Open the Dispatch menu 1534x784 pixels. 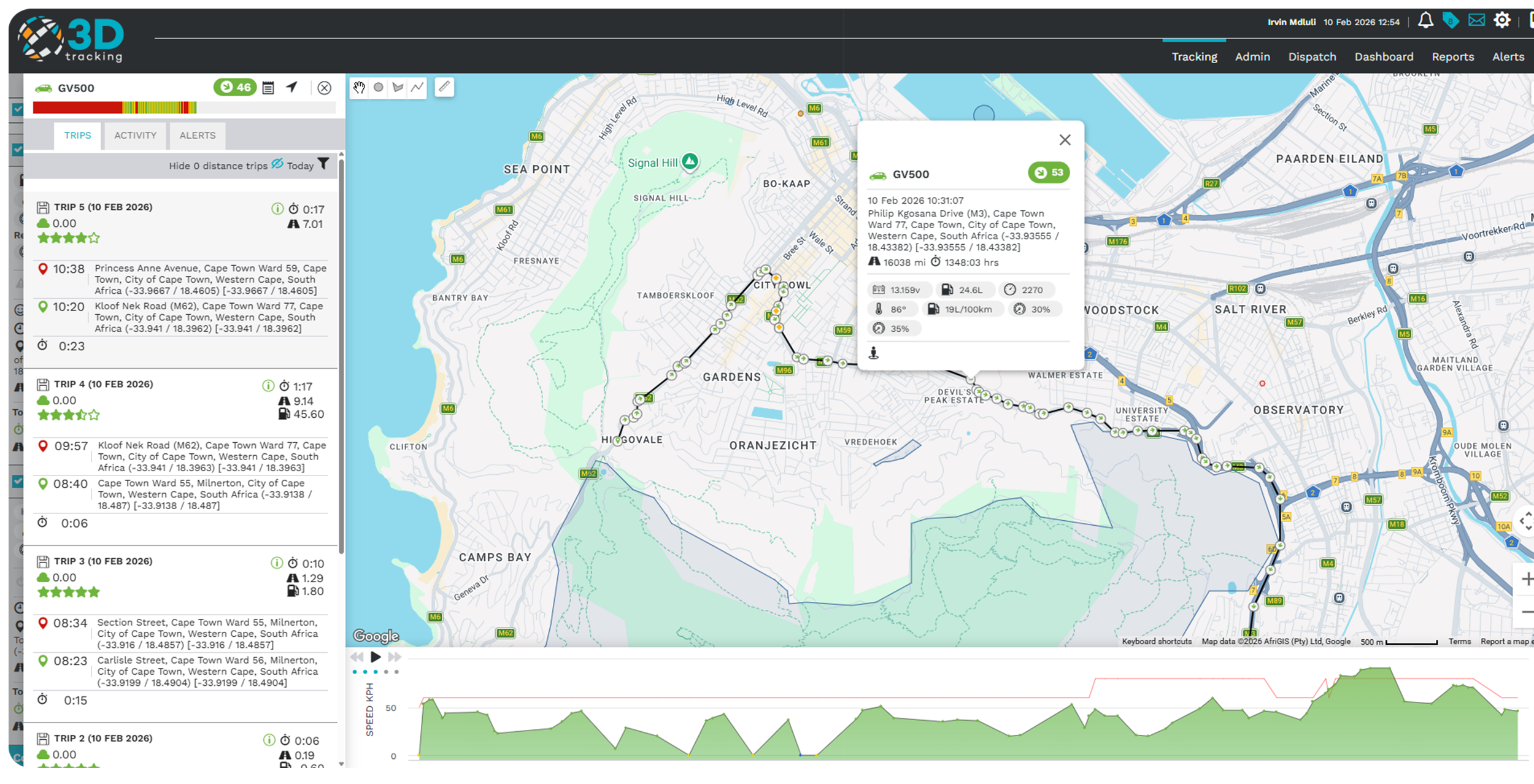click(1312, 56)
